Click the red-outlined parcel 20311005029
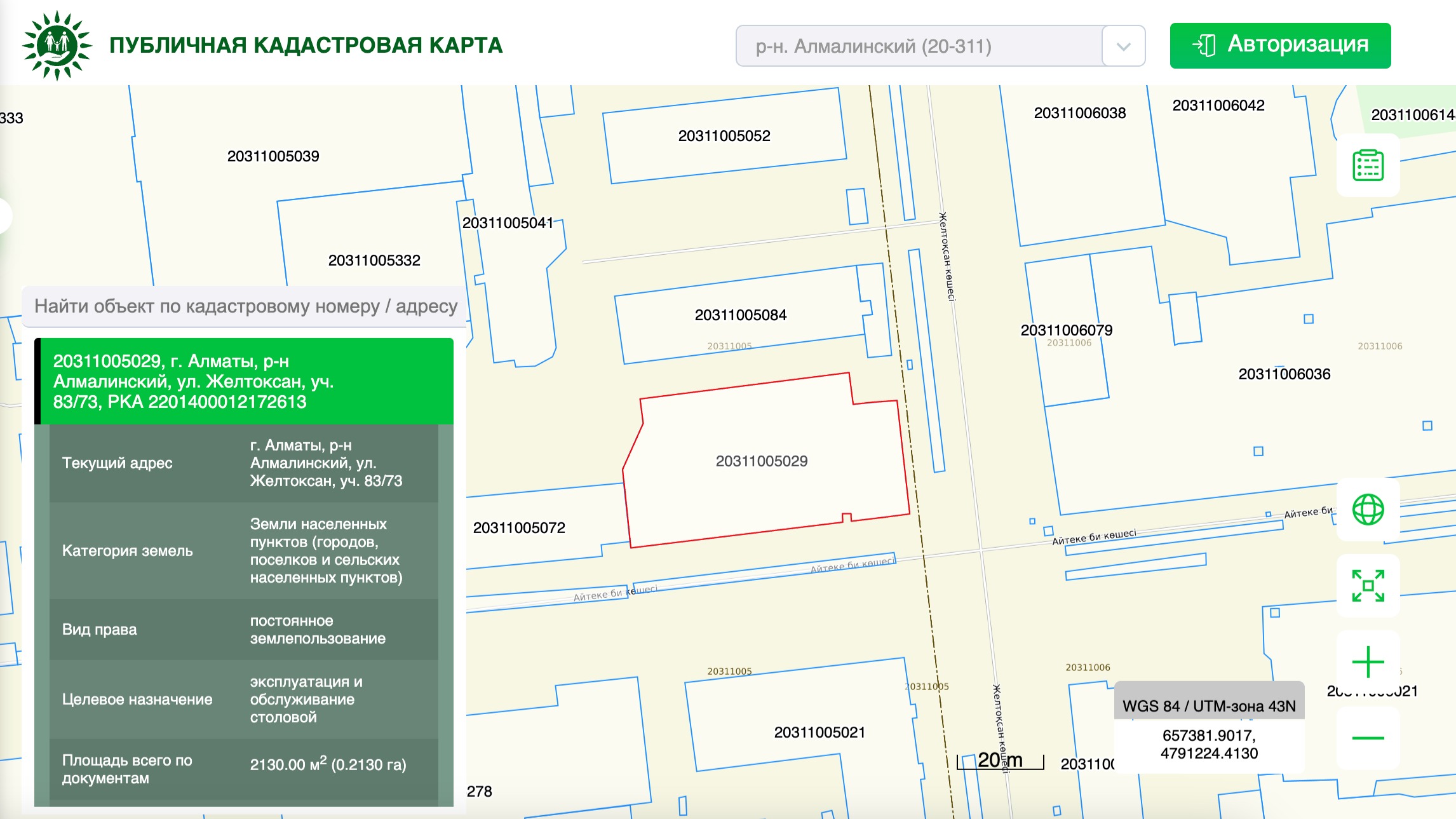 tap(761, 461)
